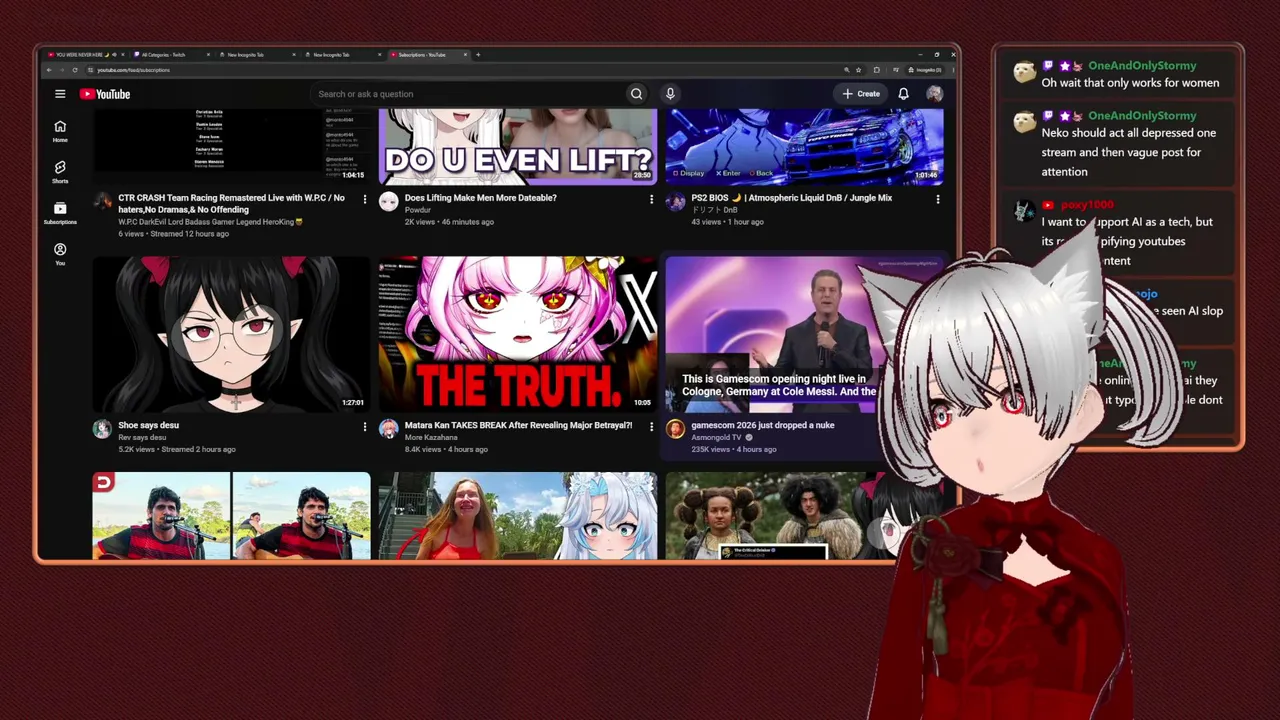
Task: Switch to YOU WERE NEVER HERE tab
Action: (84, 55)
